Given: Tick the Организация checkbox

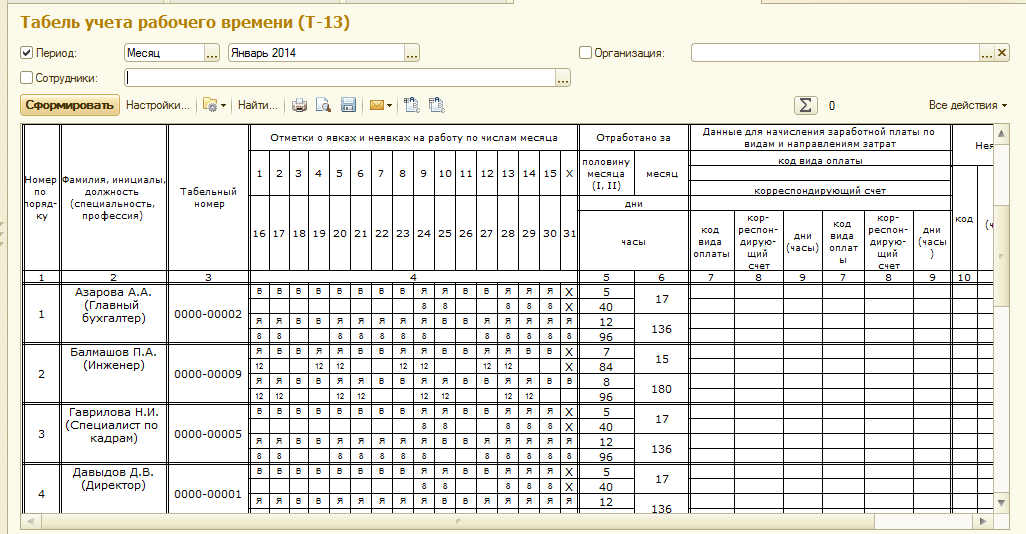Looking at the screenshot, I should coord(586,53).
